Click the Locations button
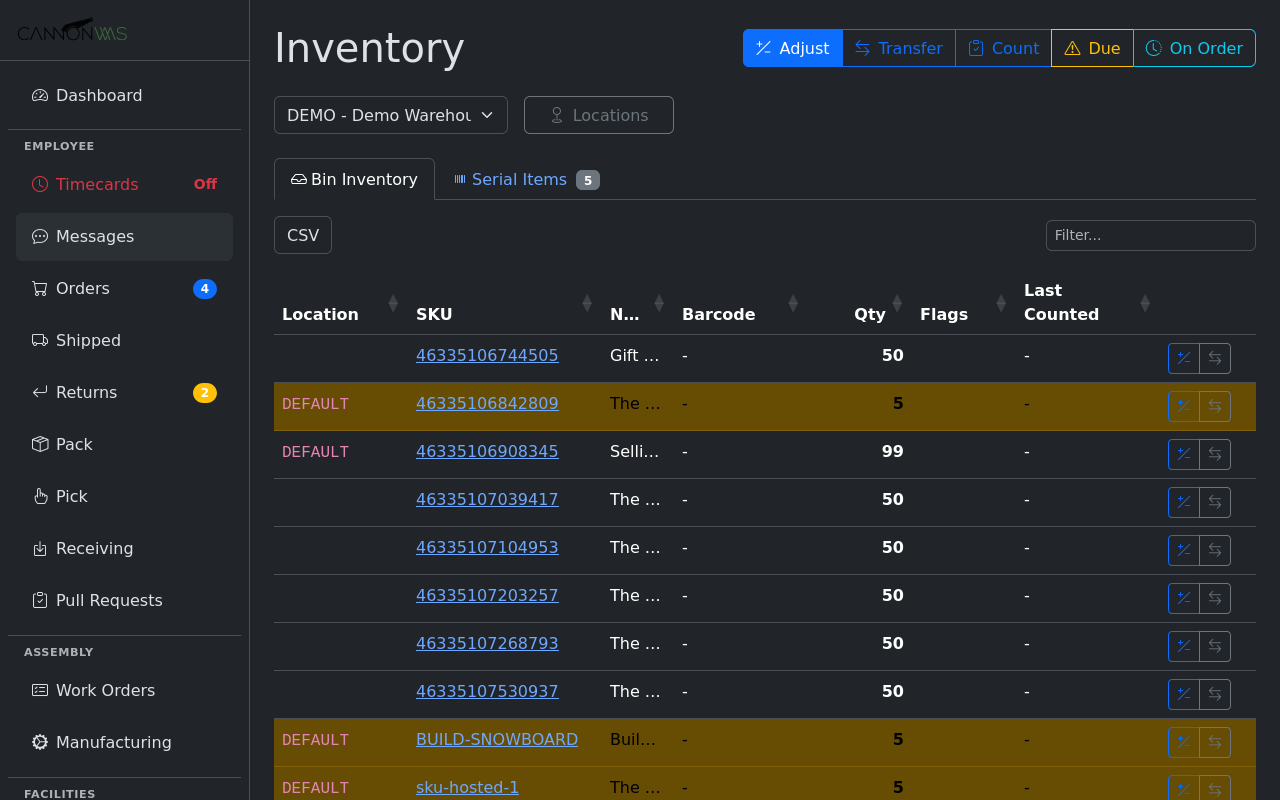The width and height of the screenshot is (1280, 800). click(598, 114)
